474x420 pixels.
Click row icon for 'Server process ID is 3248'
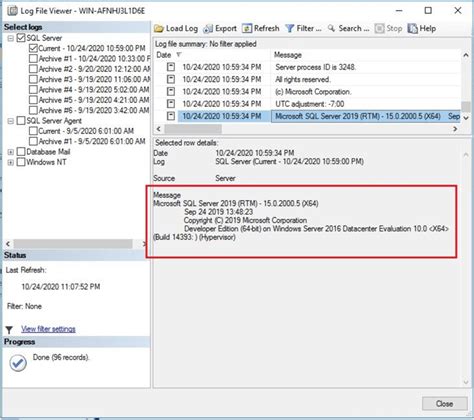pyautogui.click(x=171, y=67)
